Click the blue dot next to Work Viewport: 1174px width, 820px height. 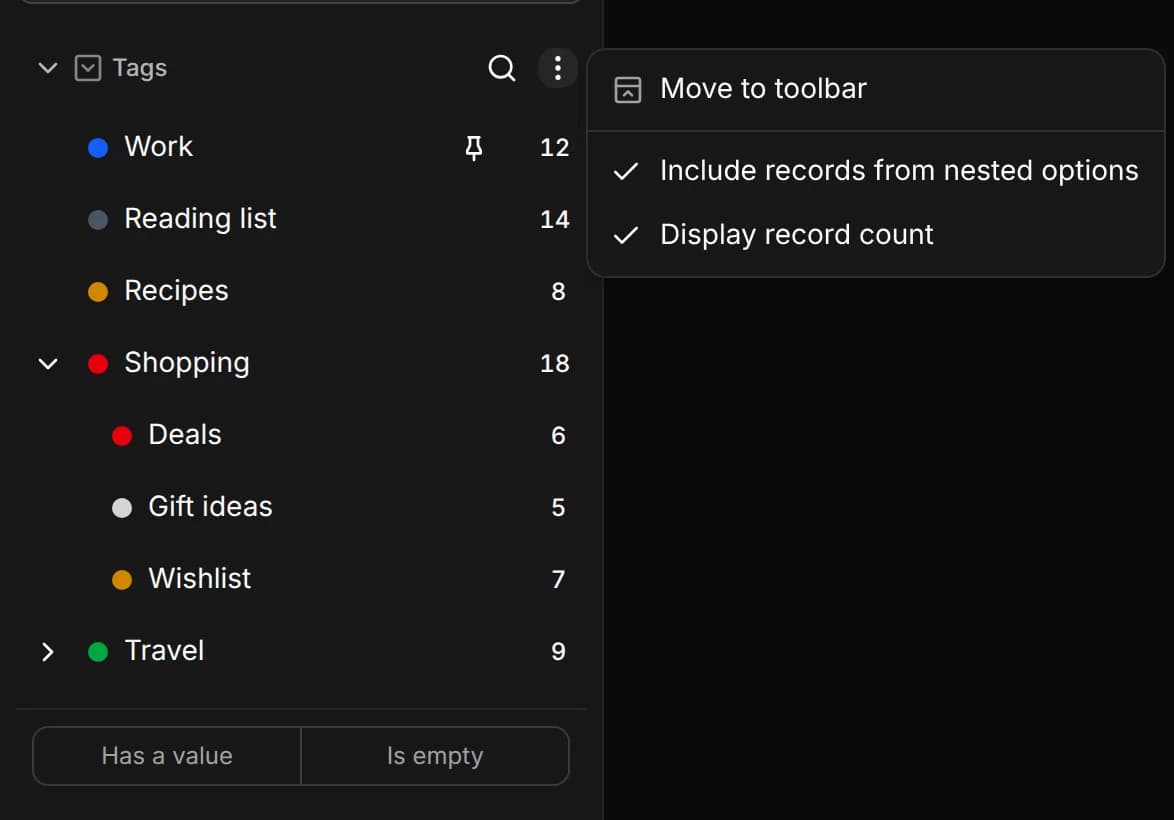(x=98, y=148)
